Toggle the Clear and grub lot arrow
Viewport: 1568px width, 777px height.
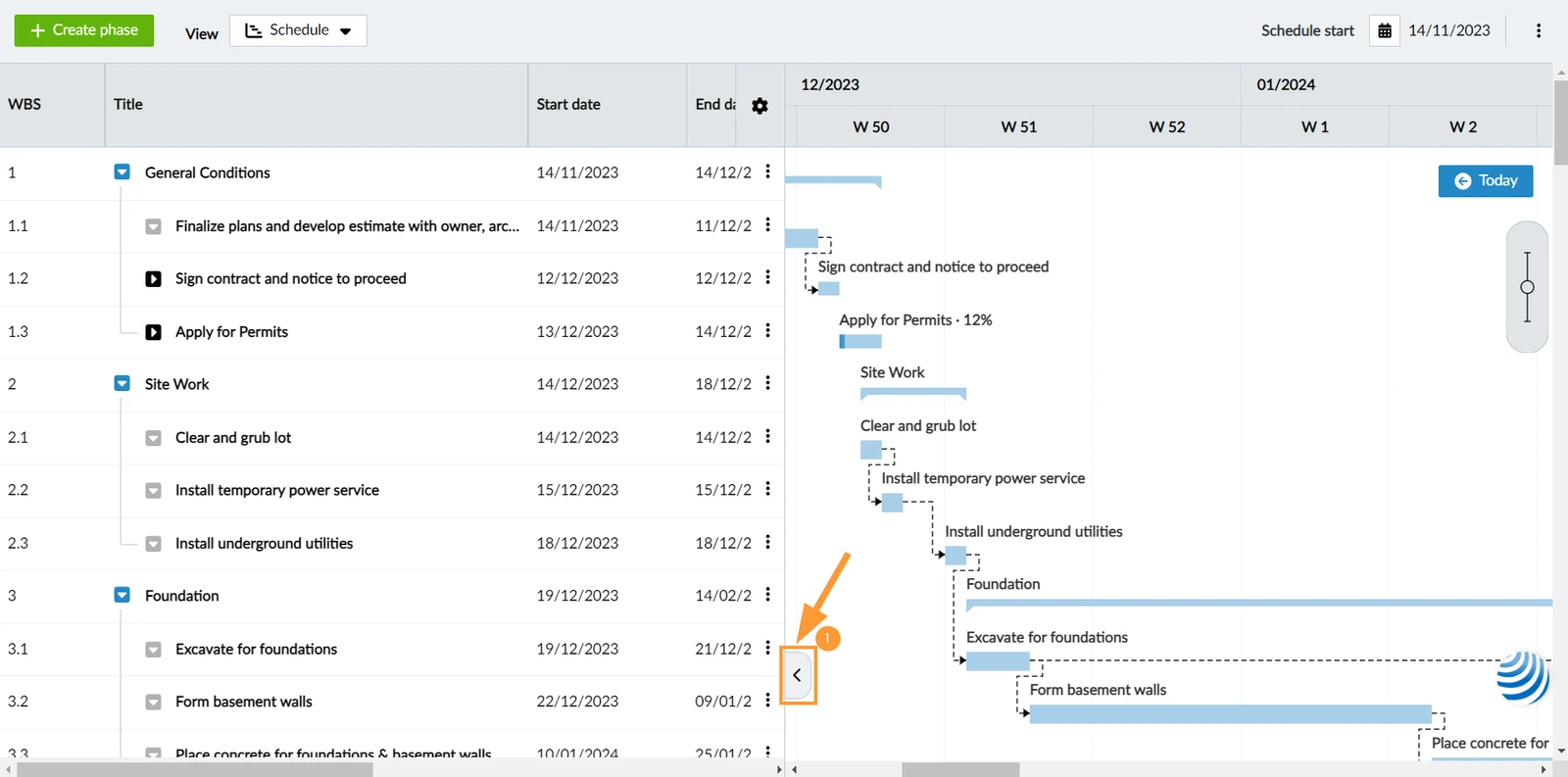[x=153, y=438]
